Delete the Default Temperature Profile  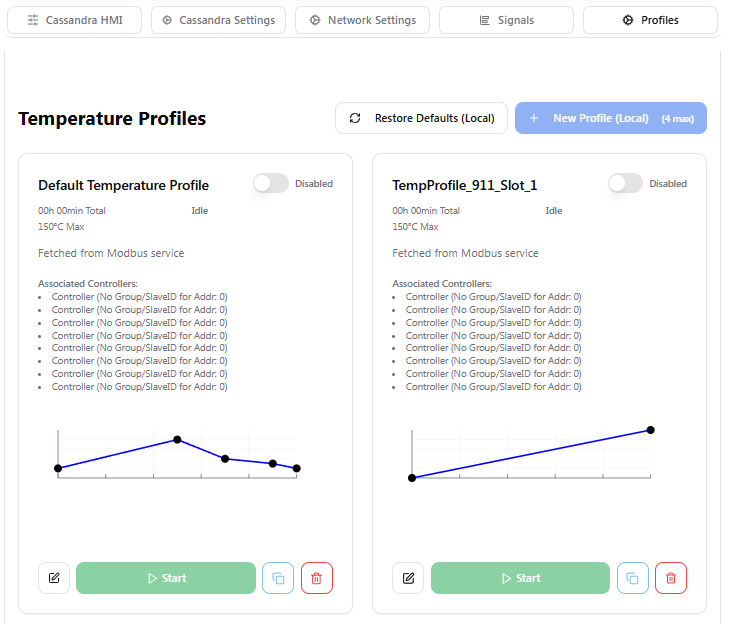coord(316,578)
